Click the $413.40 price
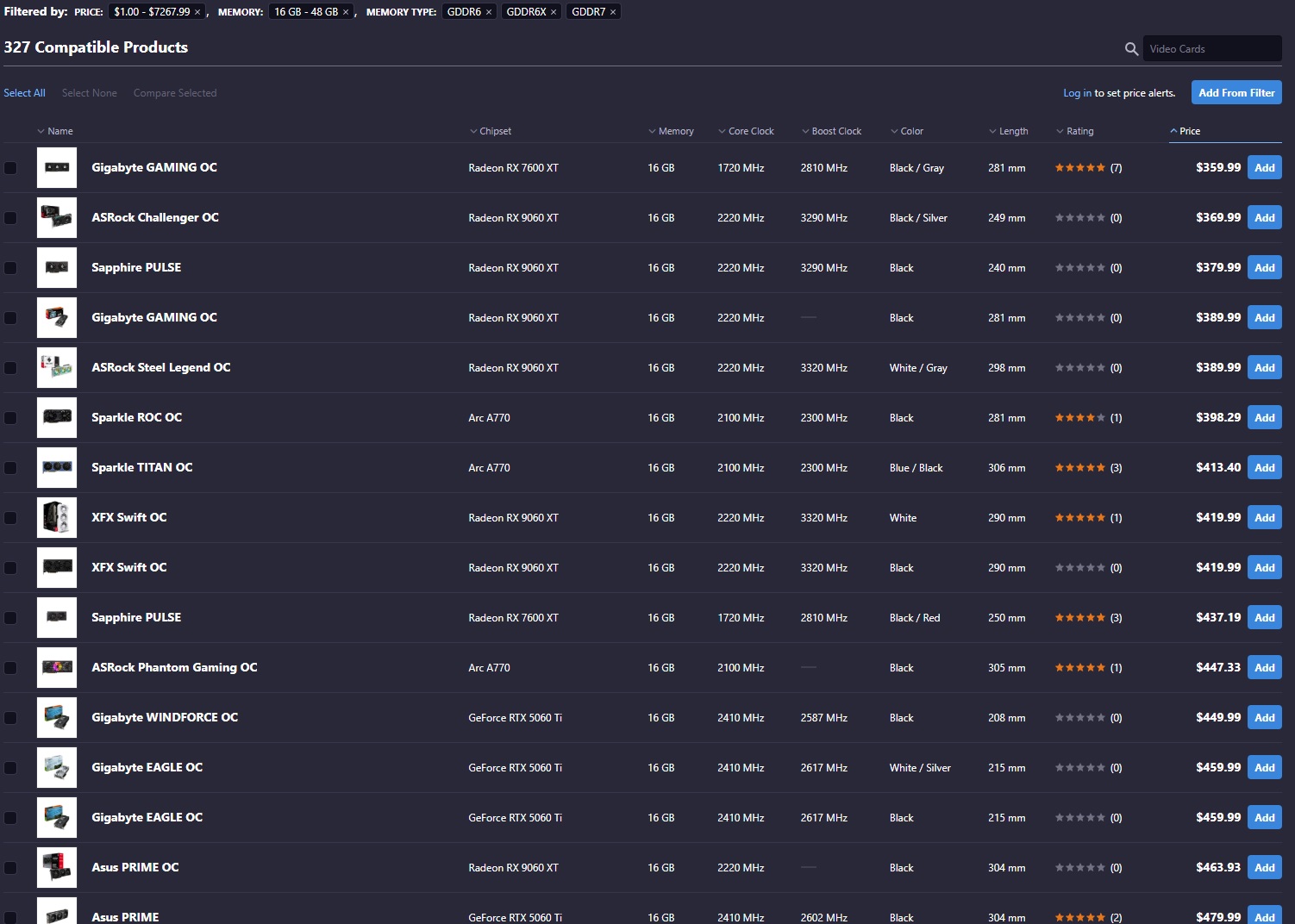The image size is (1295, 924). pyautogui.click(x=1218, y=468)
